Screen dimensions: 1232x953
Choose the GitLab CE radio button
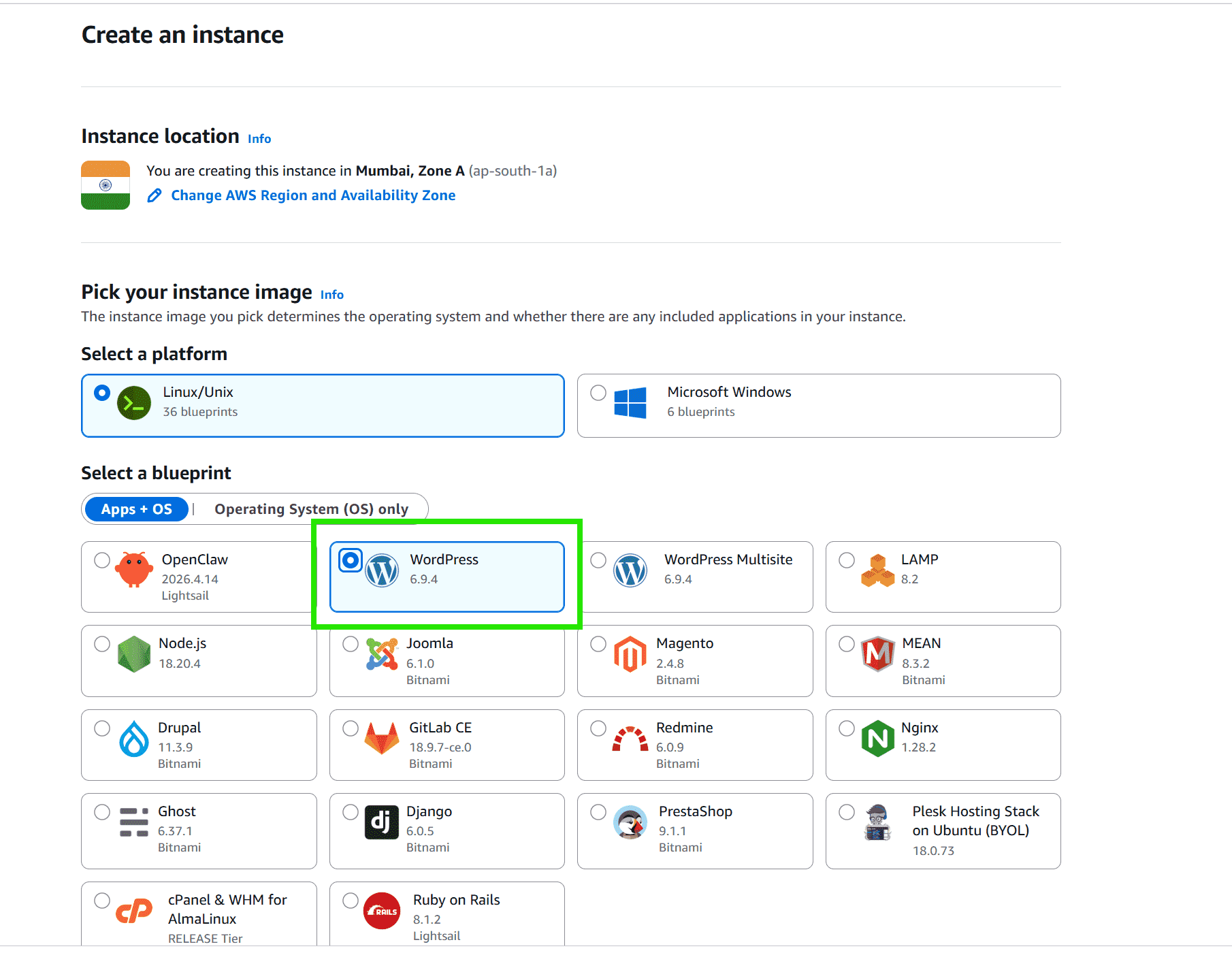[351, 728]
